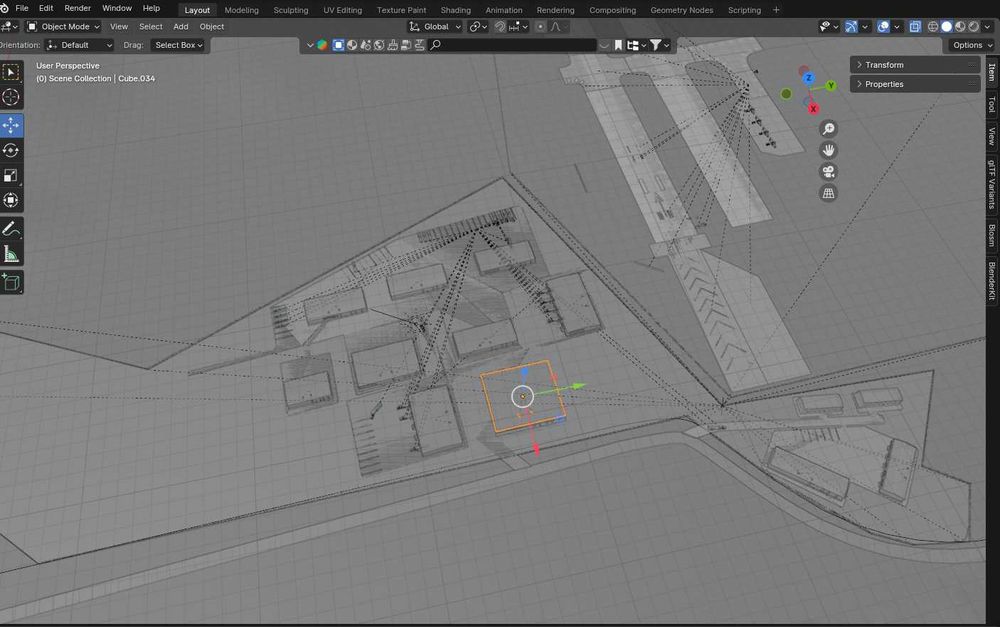Toggle snapping magnet in header
This screenshot has width=1000, height=627.
click(500, 27)
